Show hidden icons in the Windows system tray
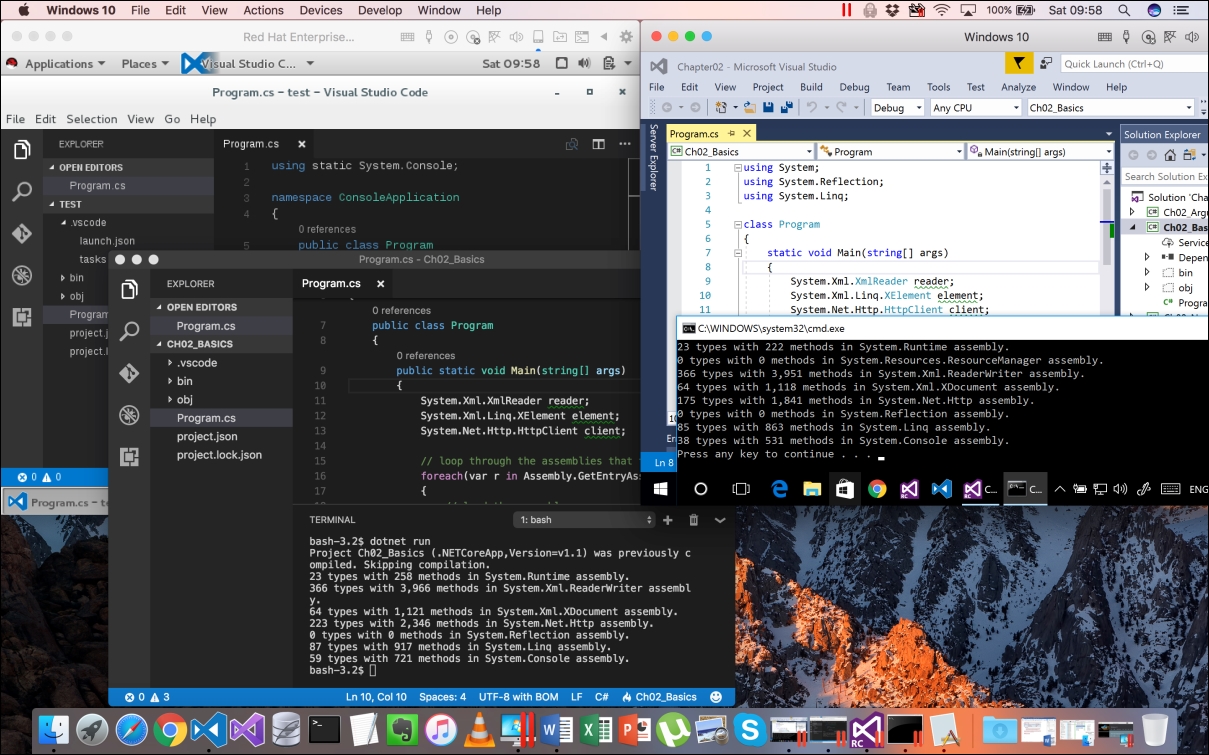1209x755 pixels. pos(1059,489)
